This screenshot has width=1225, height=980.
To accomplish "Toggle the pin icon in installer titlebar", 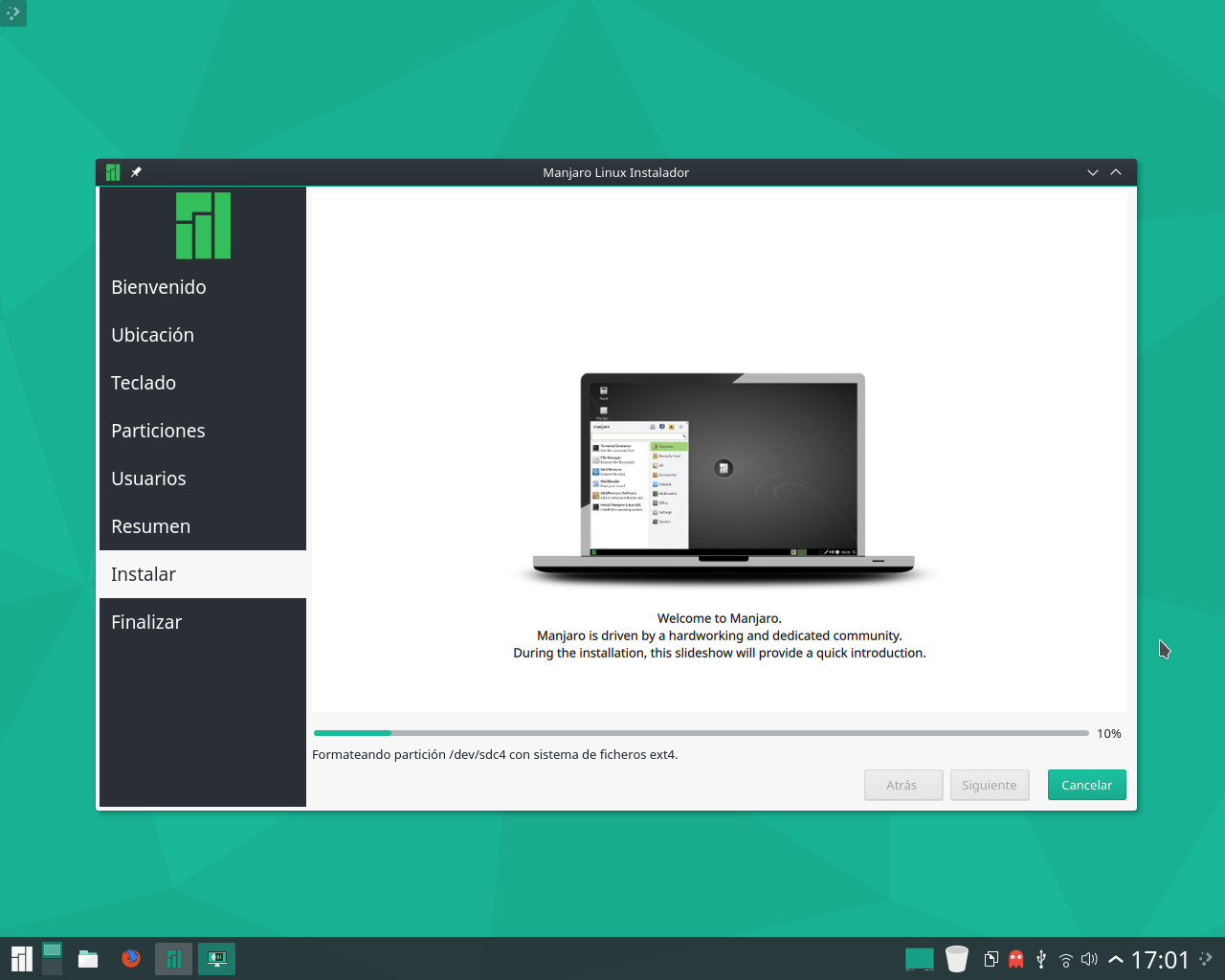I will (136, 172).
